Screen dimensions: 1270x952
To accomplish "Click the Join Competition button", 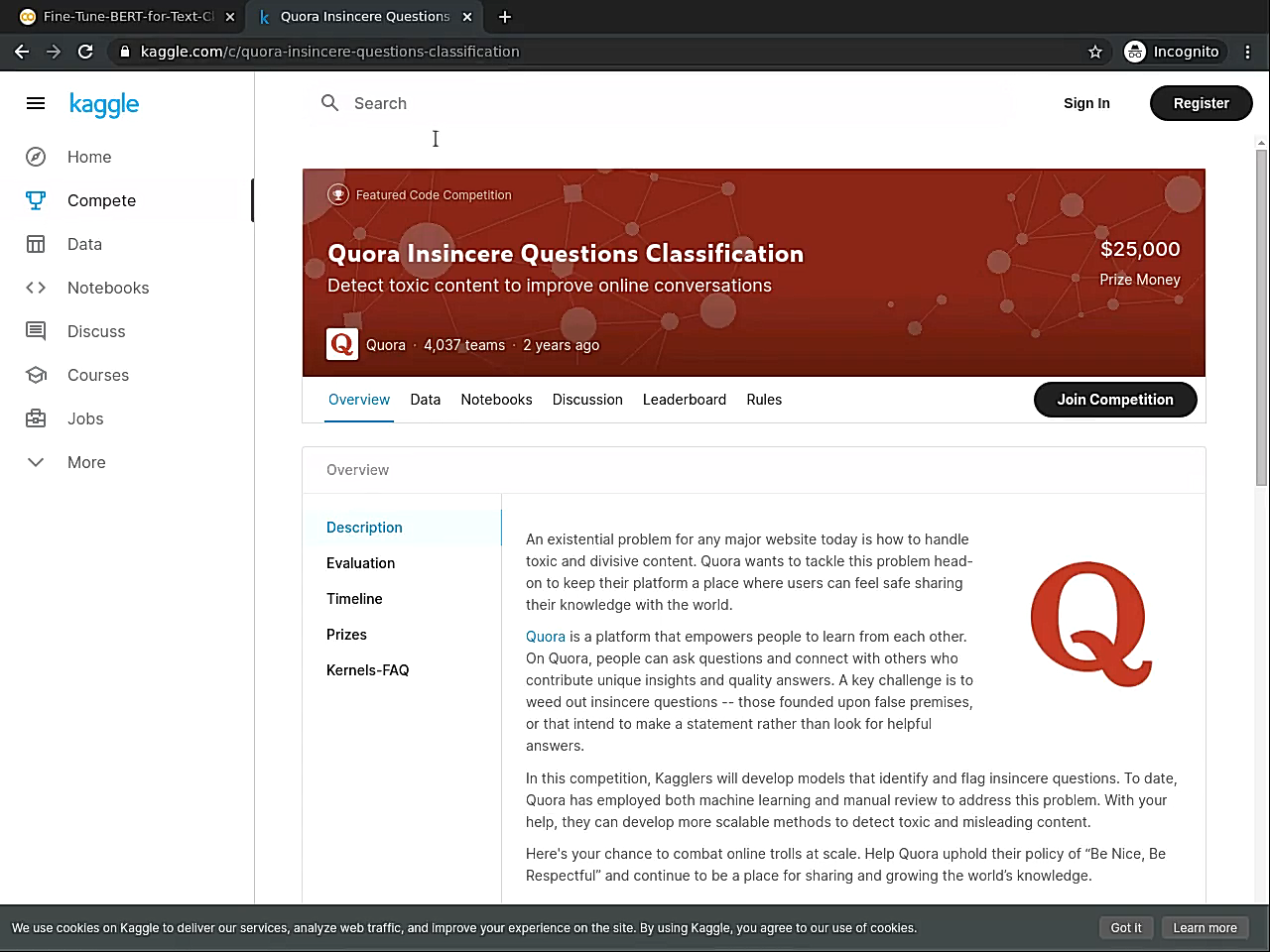I will (x=1115, y=400).
